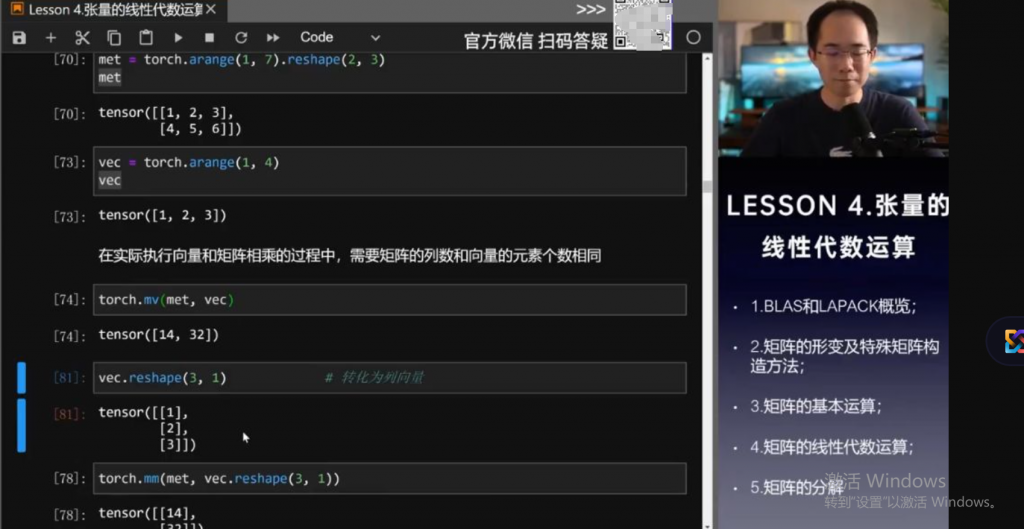The height and width of the screenshot is (529, 1024).
Task: Click the [74]: input prompt label
Action: 70,300
